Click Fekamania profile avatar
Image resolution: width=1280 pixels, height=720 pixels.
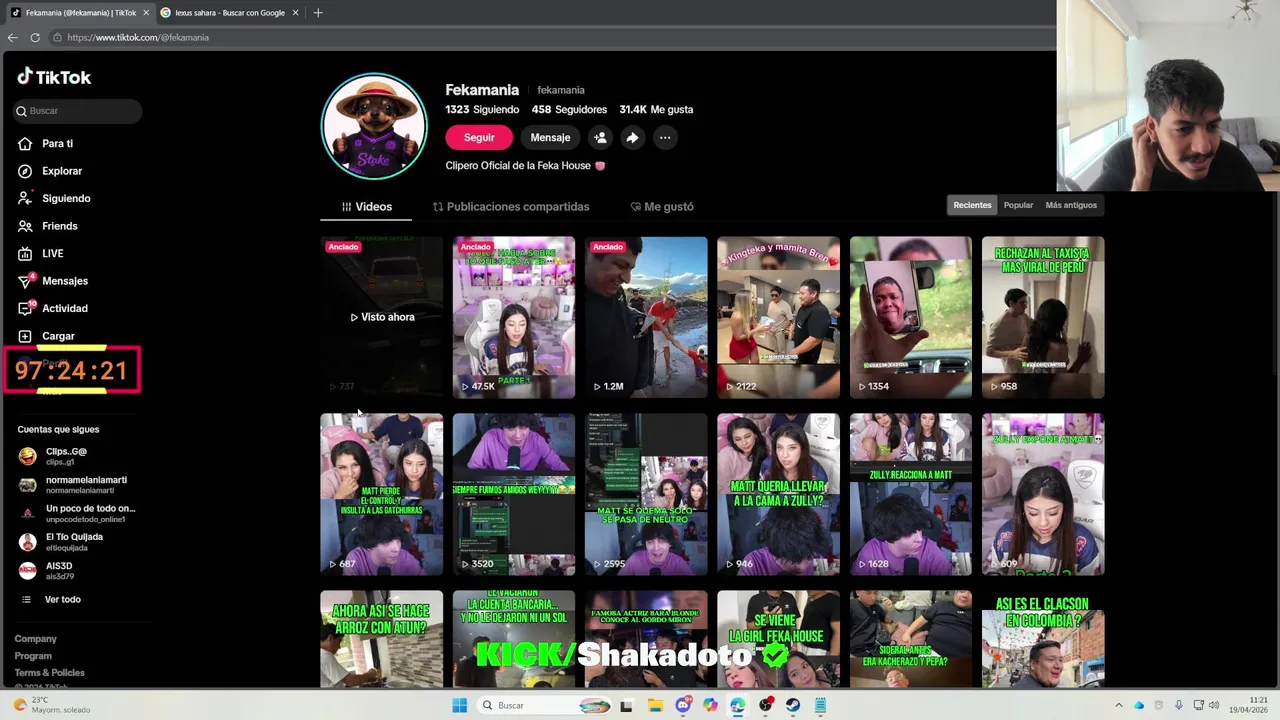374,126
